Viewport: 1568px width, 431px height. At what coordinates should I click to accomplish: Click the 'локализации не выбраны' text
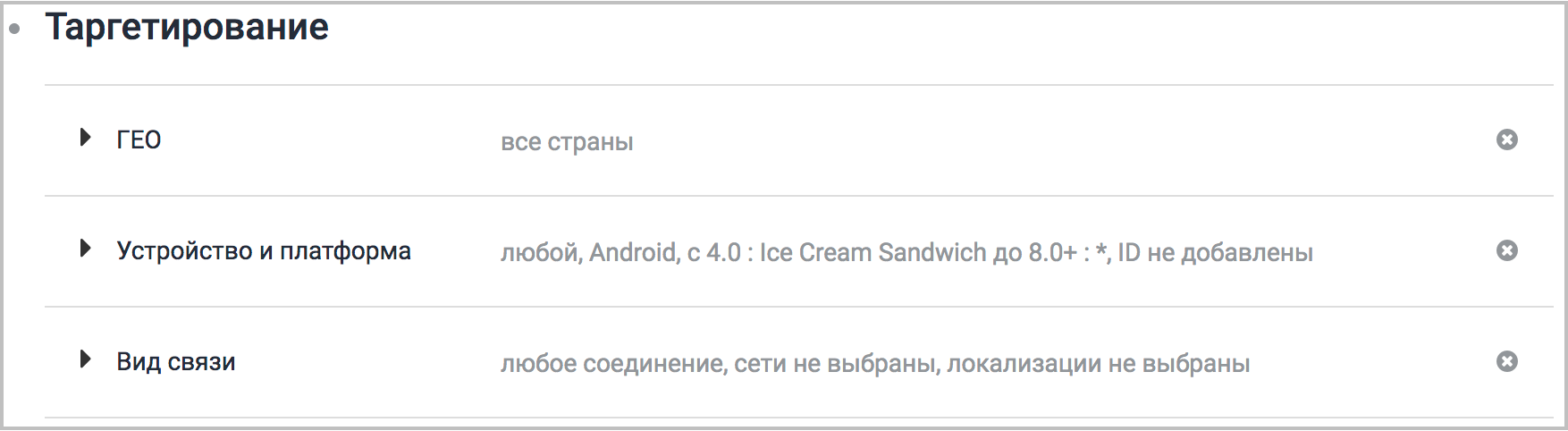[x=1098, y=364]
